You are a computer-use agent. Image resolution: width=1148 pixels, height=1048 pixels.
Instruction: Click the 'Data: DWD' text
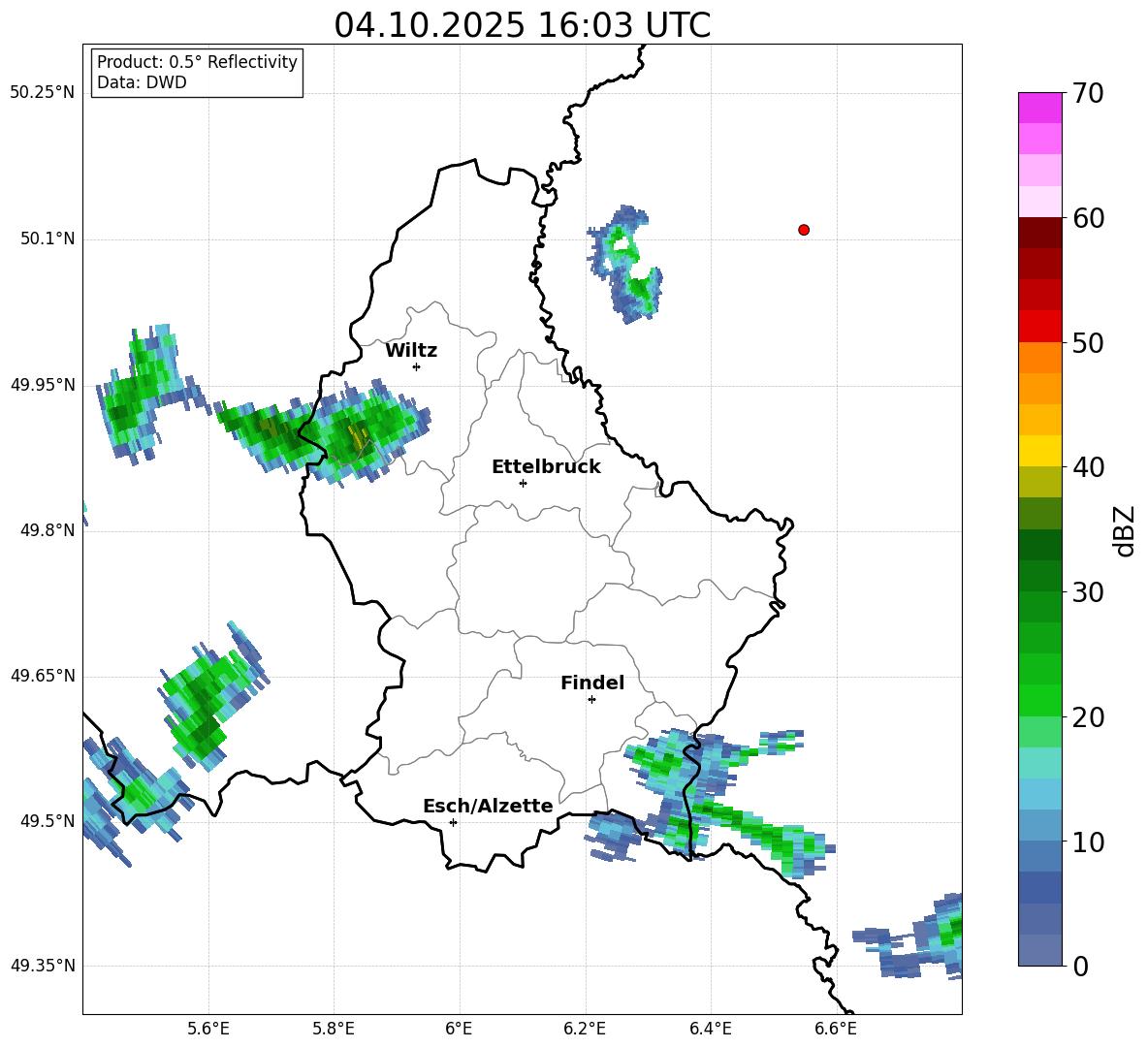coord(142,82)
